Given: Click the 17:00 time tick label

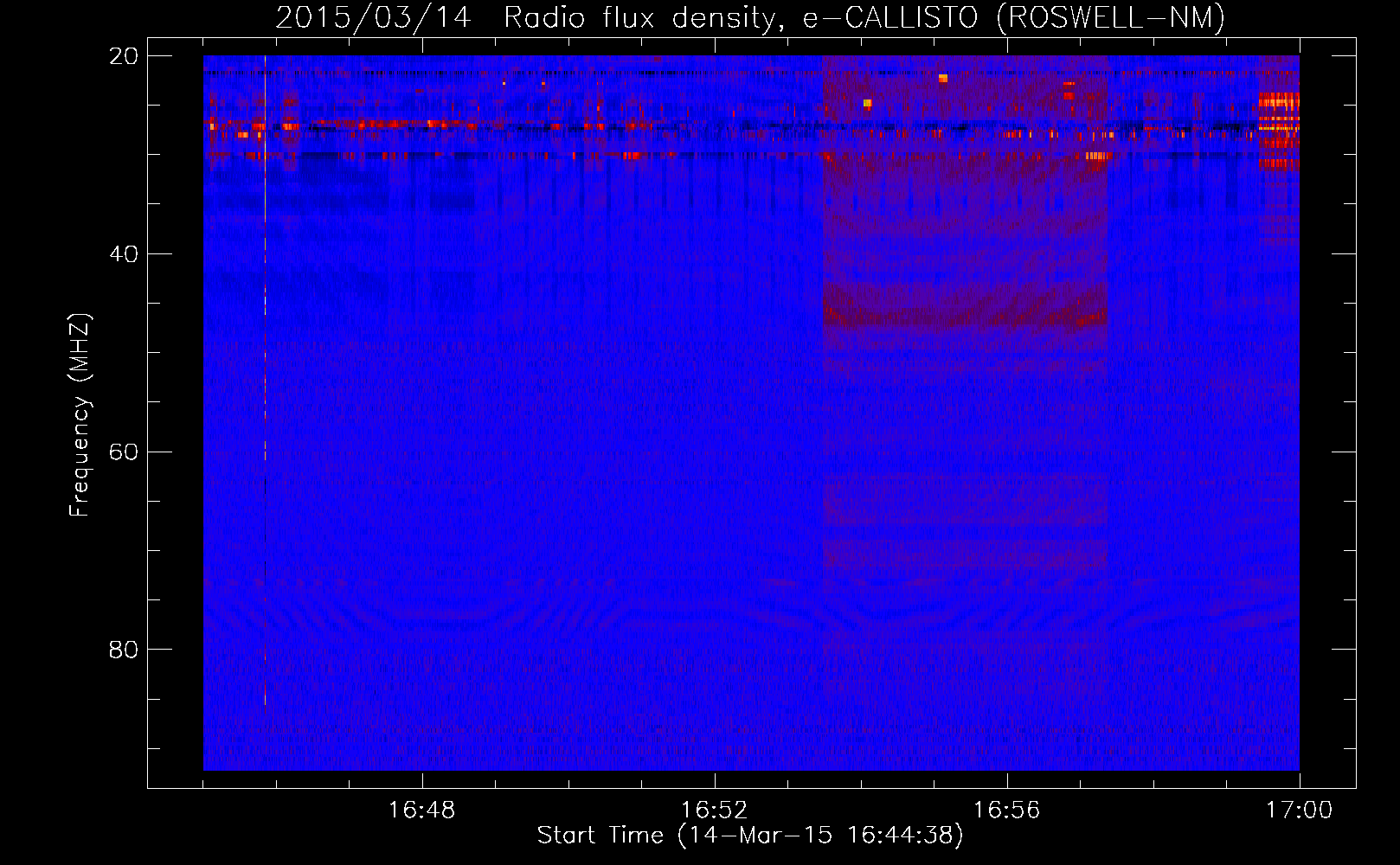Looking at the screenshot, I should pos(1300,811).
